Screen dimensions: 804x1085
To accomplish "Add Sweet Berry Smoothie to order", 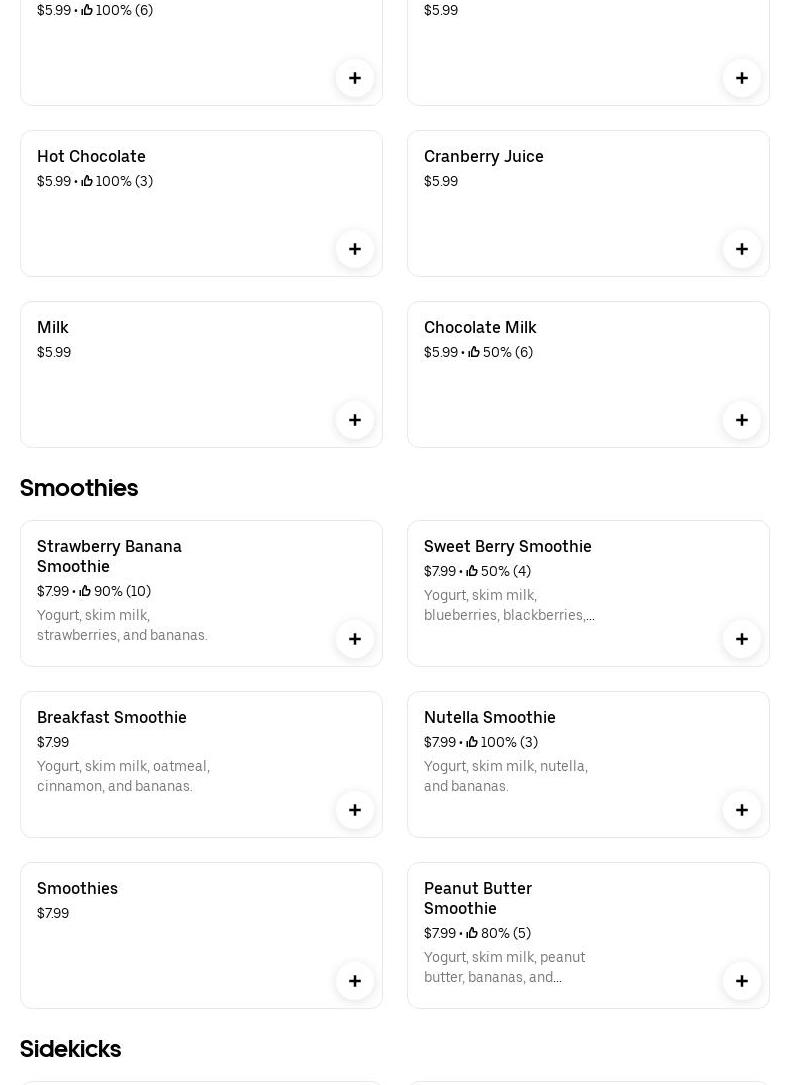I will (x=742, y=639).
